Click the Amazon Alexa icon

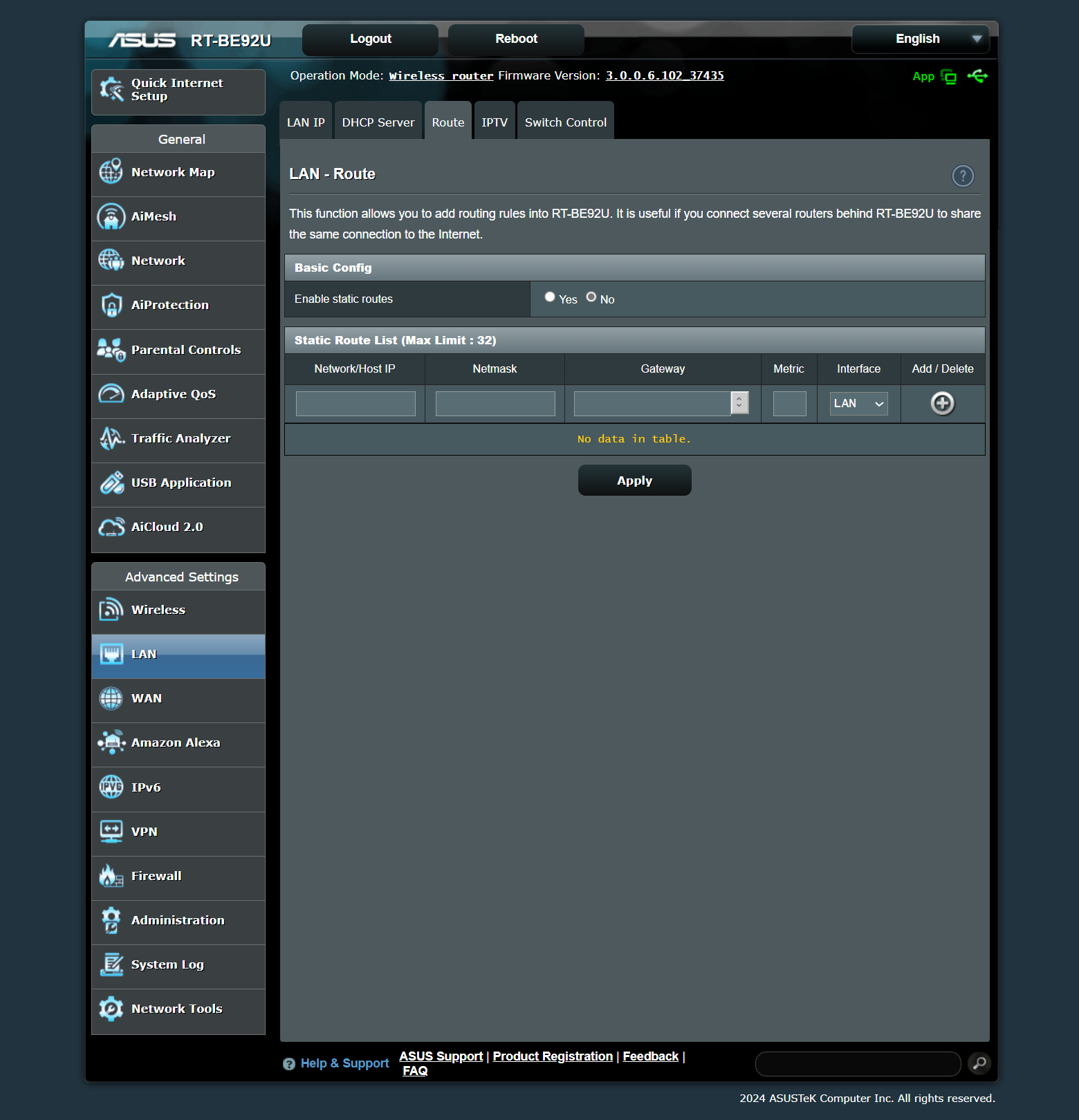111,743
